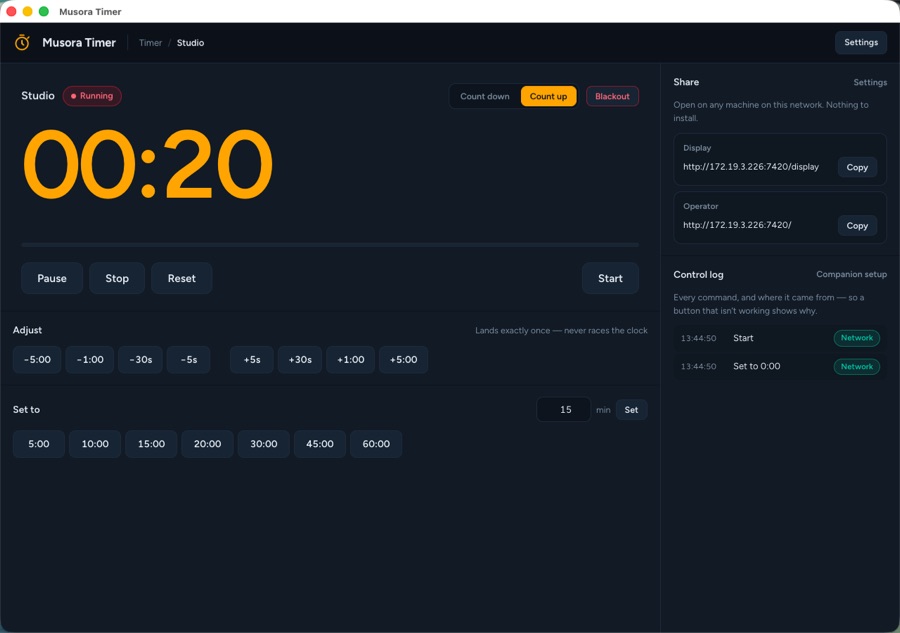Focus the minutes input field showing 15
The width and height of the screenshot is (900, 633).
click(564, 410)
